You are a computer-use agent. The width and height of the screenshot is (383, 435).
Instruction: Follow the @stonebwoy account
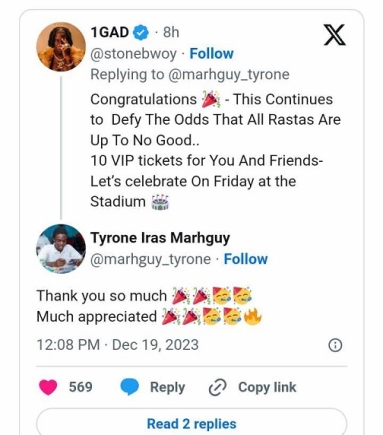[211, 54]
